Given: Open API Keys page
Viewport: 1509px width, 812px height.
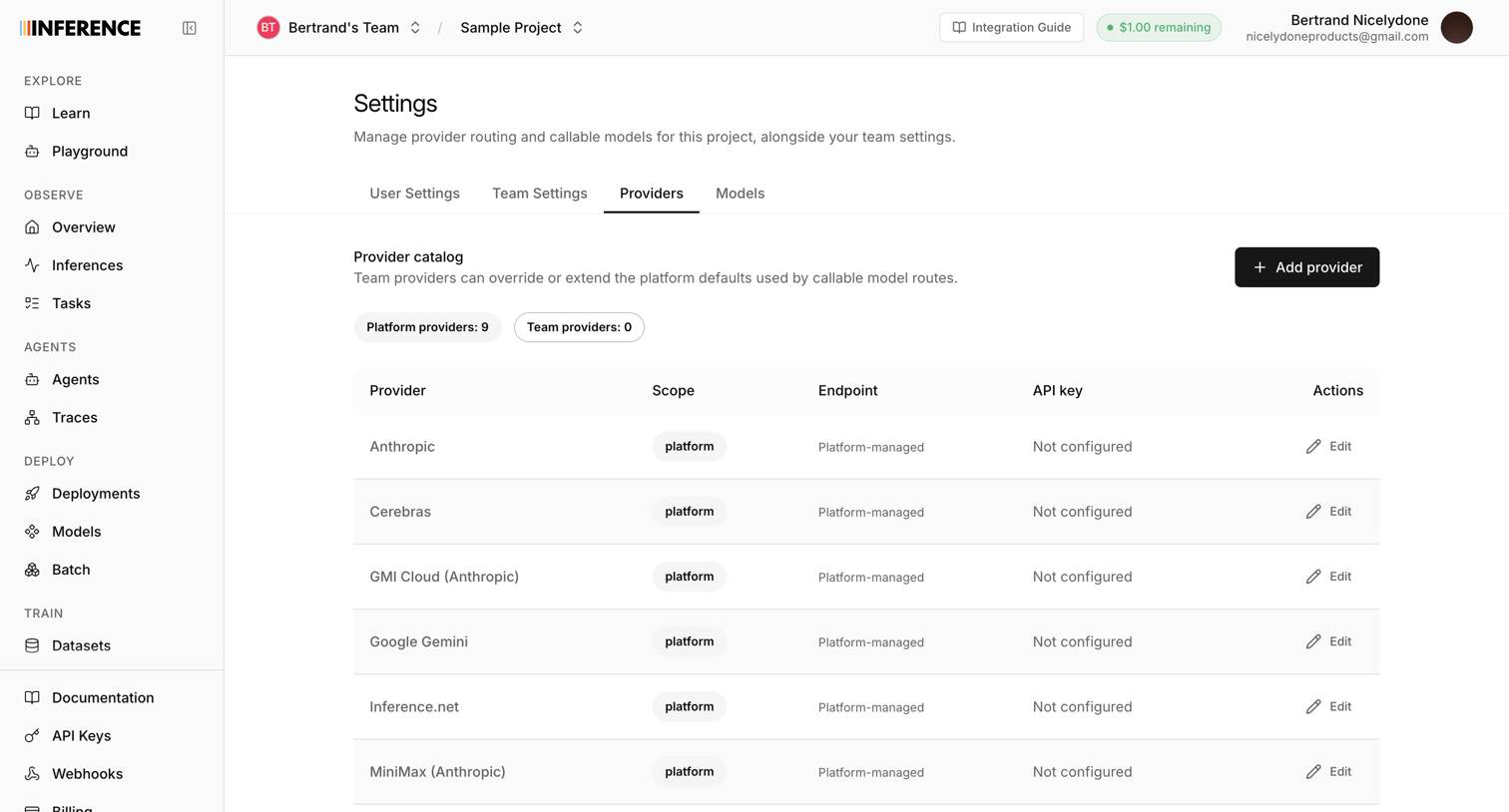Looking at the screenshot, I should coord(81,735).
